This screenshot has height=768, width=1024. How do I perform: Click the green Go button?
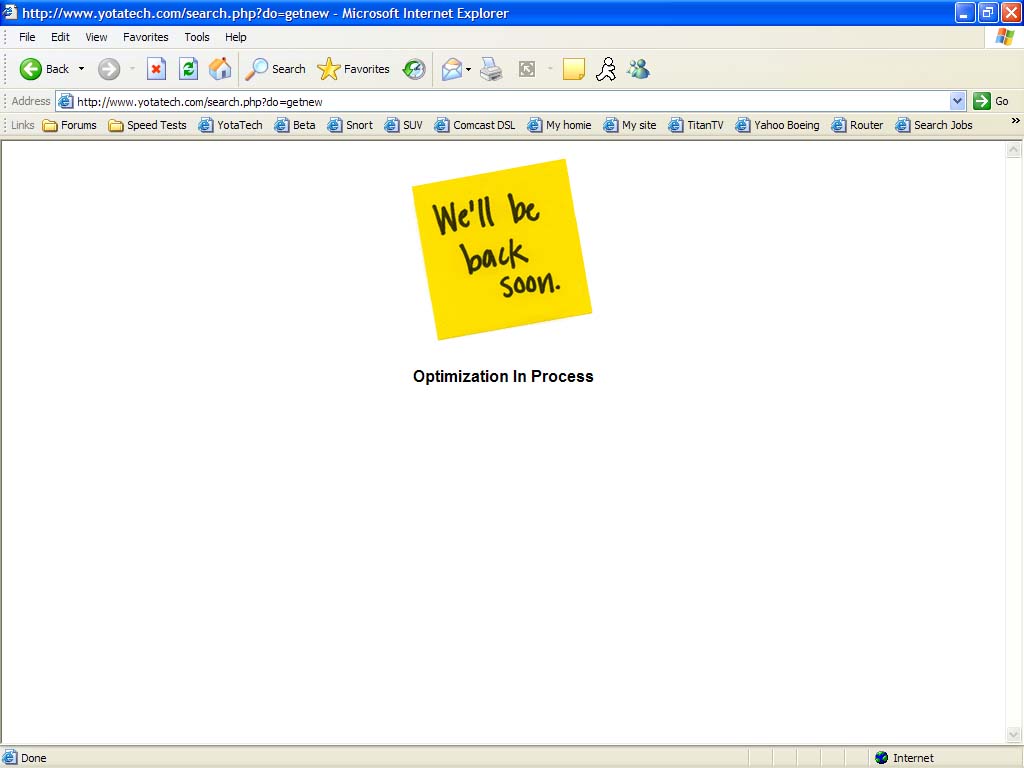(x=991, y=101)
